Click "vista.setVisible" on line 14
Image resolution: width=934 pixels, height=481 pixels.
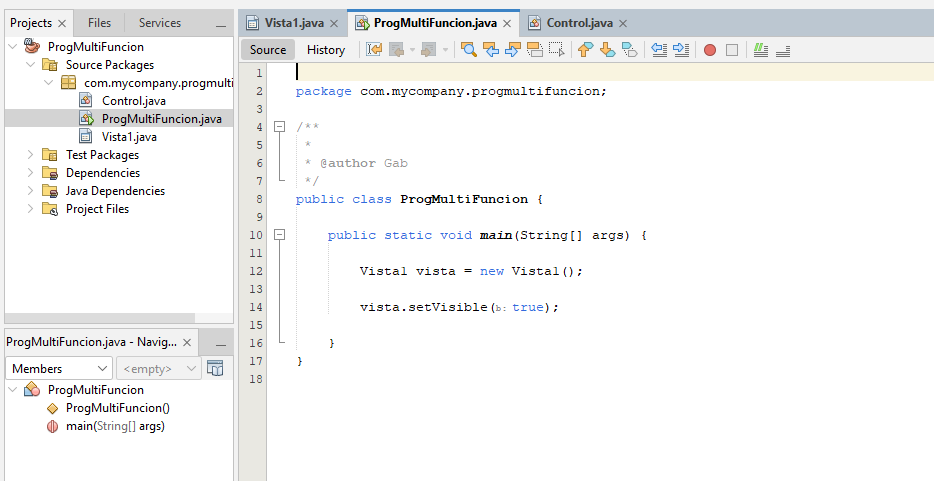[x=424, y=307]
